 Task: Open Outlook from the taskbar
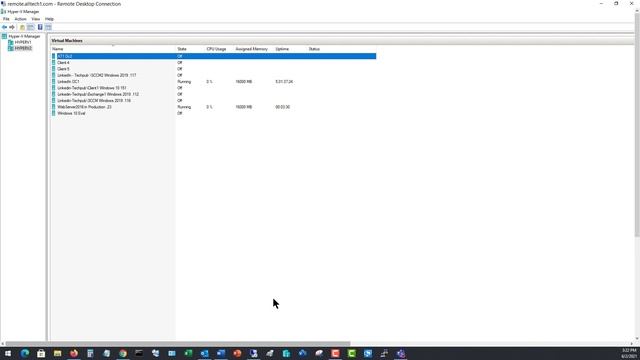[x=204, y=353]
